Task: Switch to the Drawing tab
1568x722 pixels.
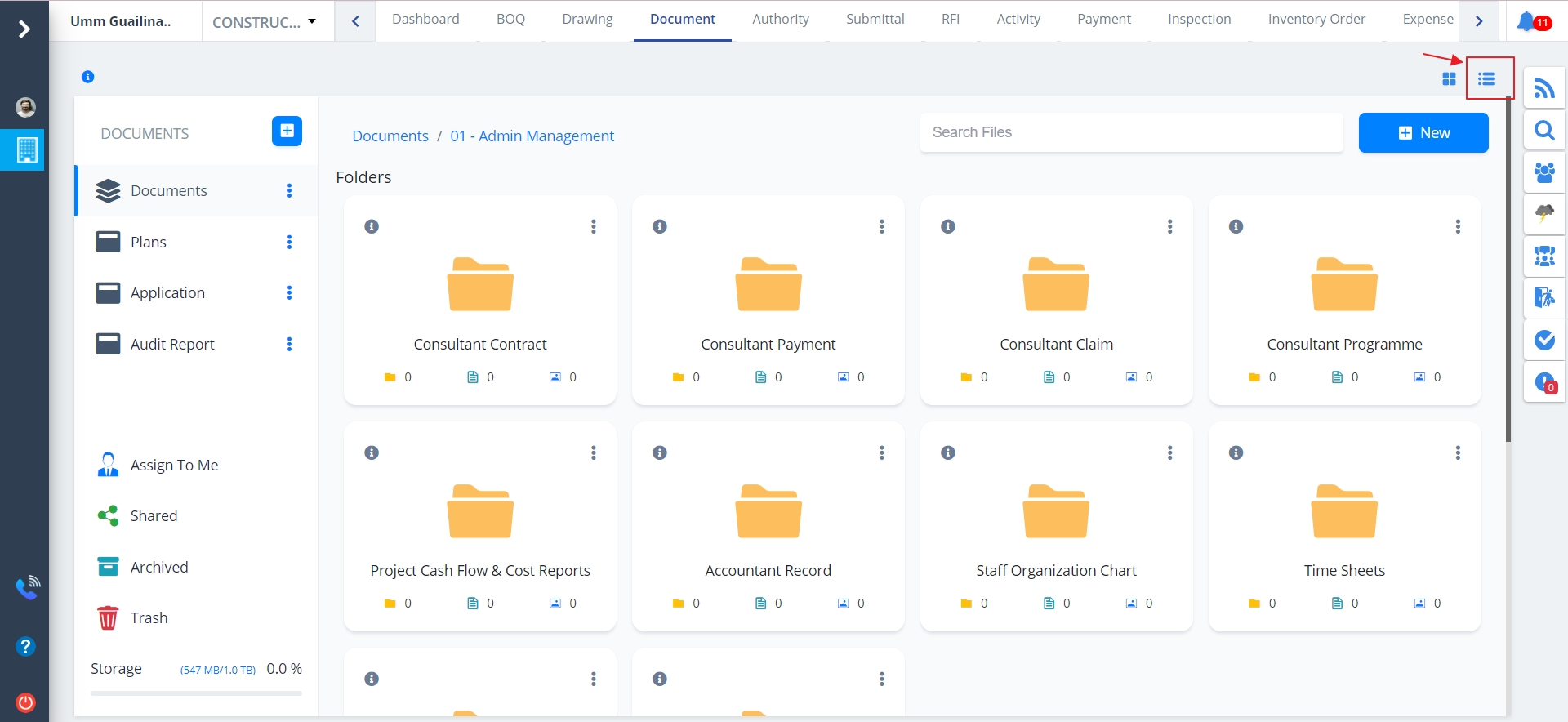Action: coord(587,19)
